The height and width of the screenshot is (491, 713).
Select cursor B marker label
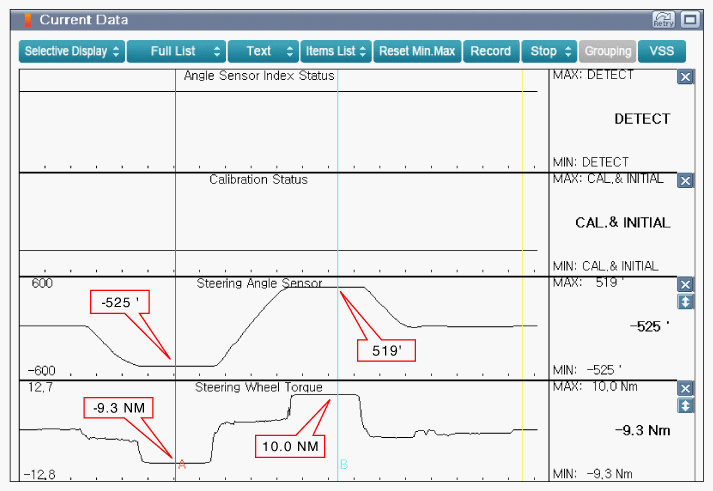point(344,464)
